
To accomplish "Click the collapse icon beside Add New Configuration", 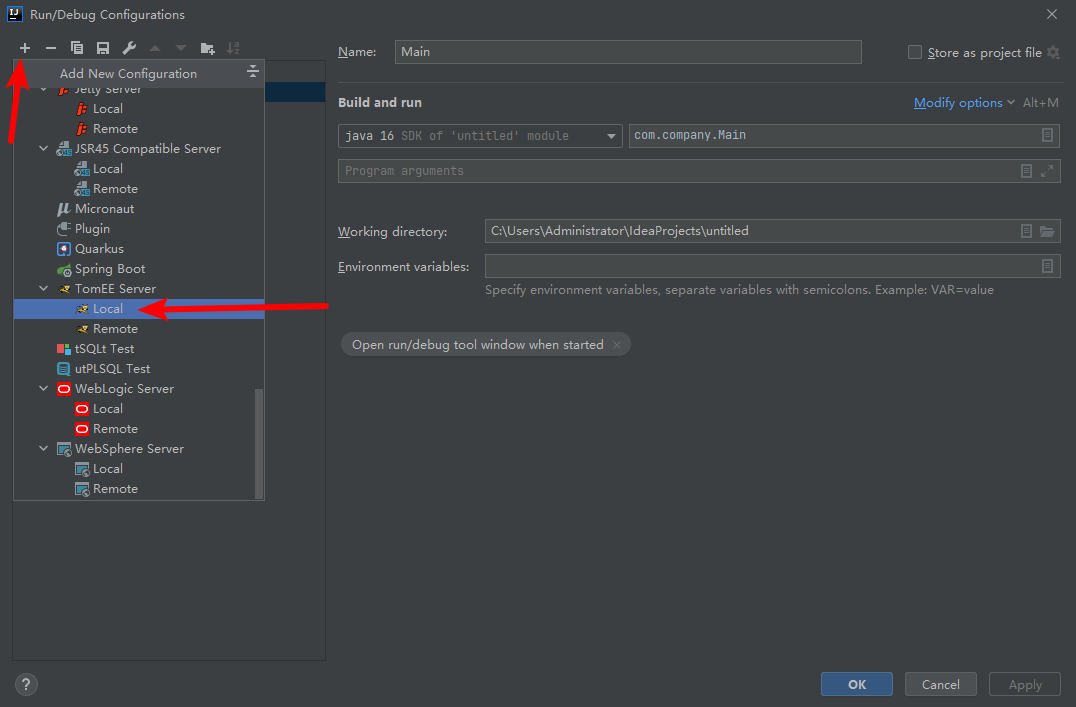I will [253, 71].
